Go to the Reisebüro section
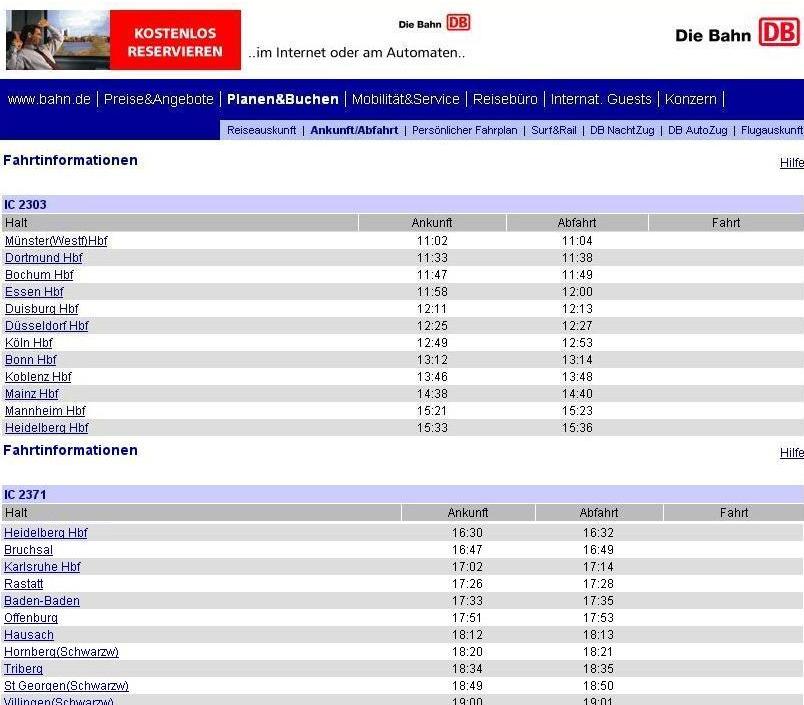This screenshot has height=705, width=804. click(x=506, y=99)
